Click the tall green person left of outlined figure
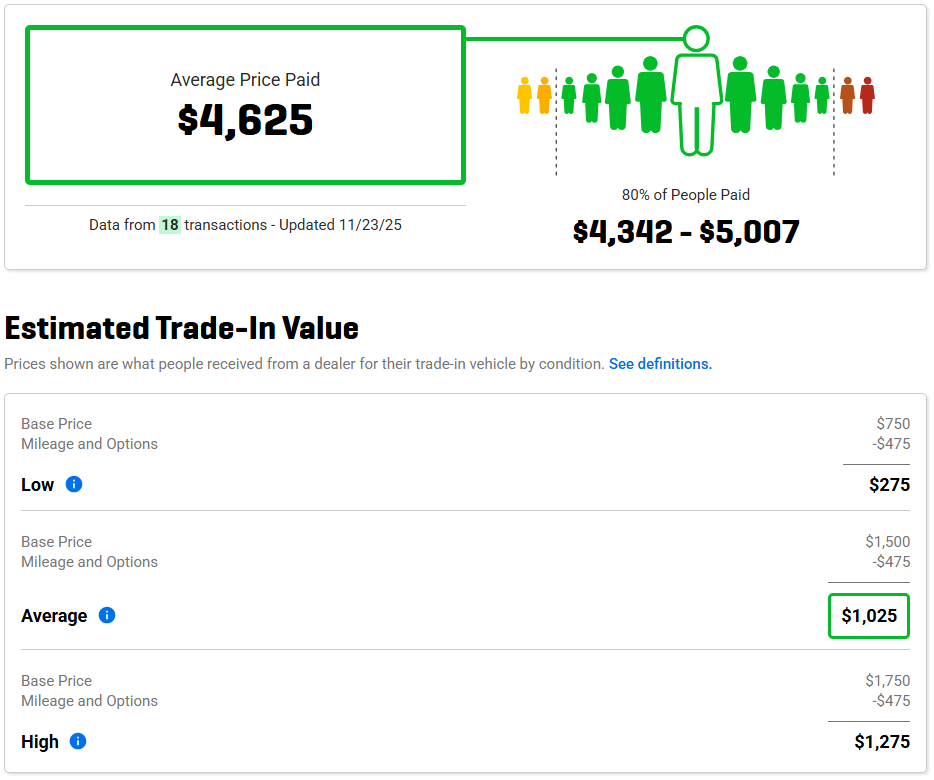The width and height of the screenshot is (934, 780). tap(651, 94)
